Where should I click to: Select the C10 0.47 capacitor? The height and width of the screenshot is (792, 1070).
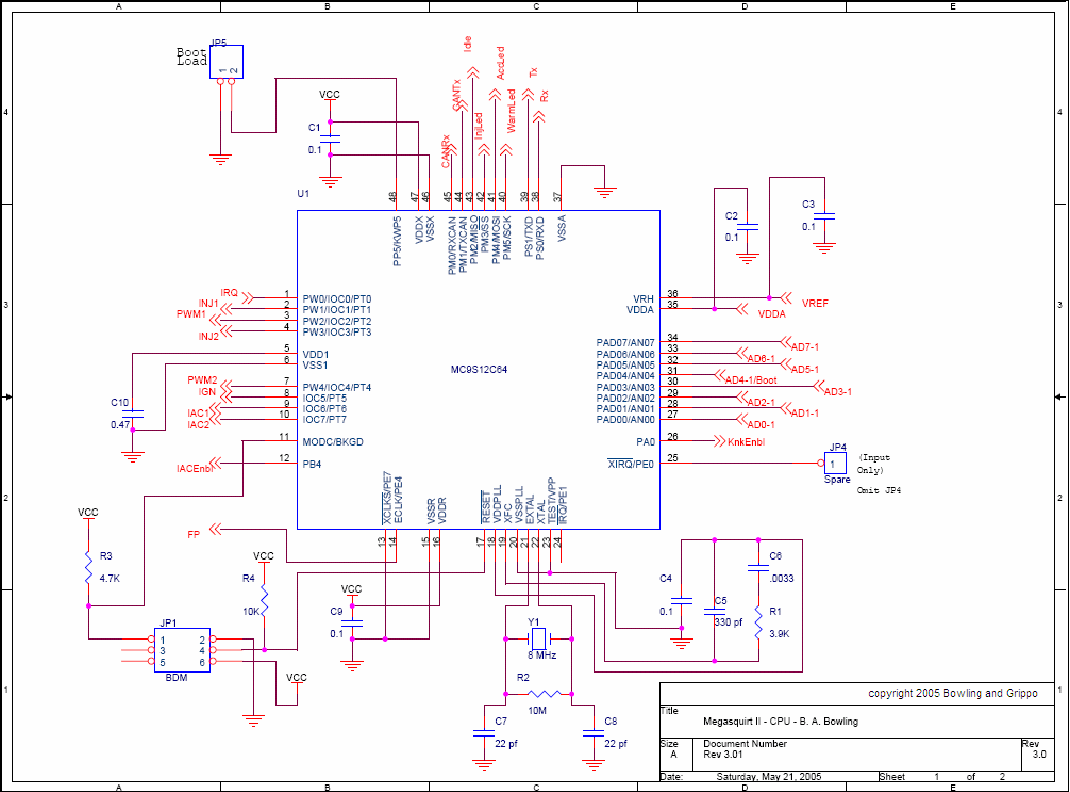point(136,412)
